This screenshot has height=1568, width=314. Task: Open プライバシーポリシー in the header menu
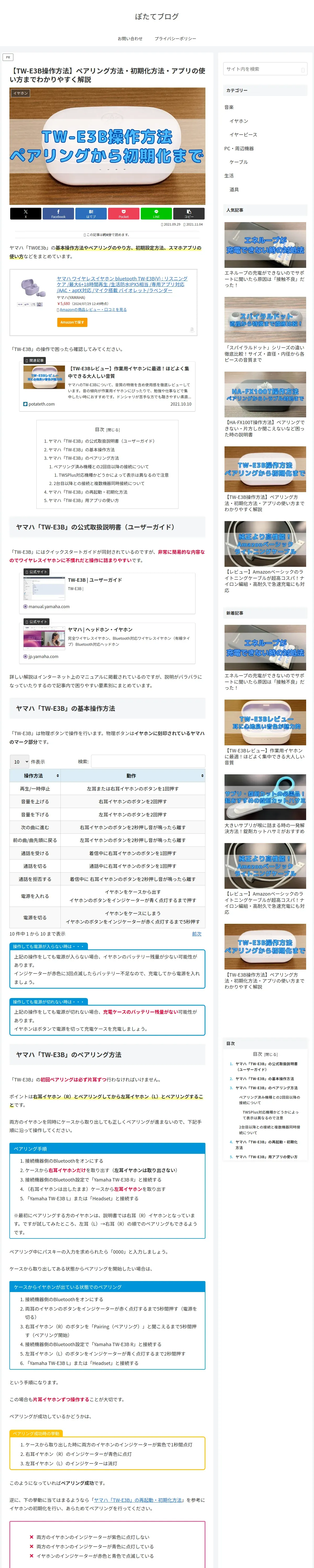click(x=175, y=38)
